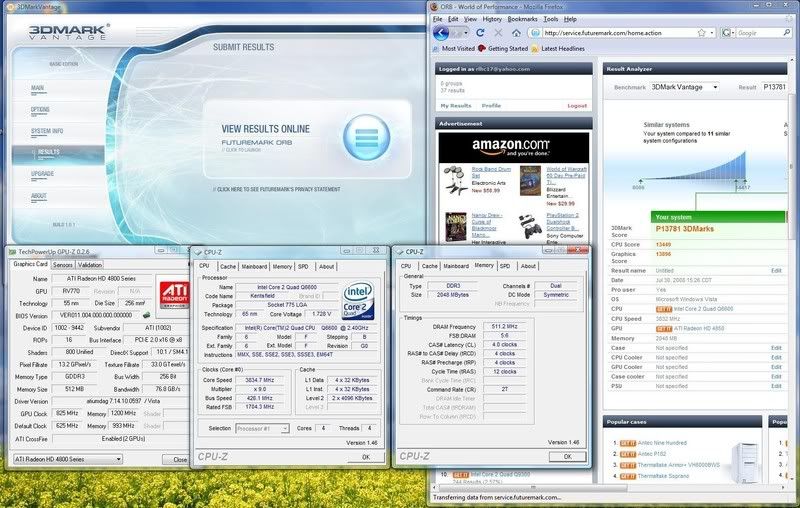Click Intel Core 2 logo in CPU-Z
Screen dimensions: 800x508
(358, 300)
